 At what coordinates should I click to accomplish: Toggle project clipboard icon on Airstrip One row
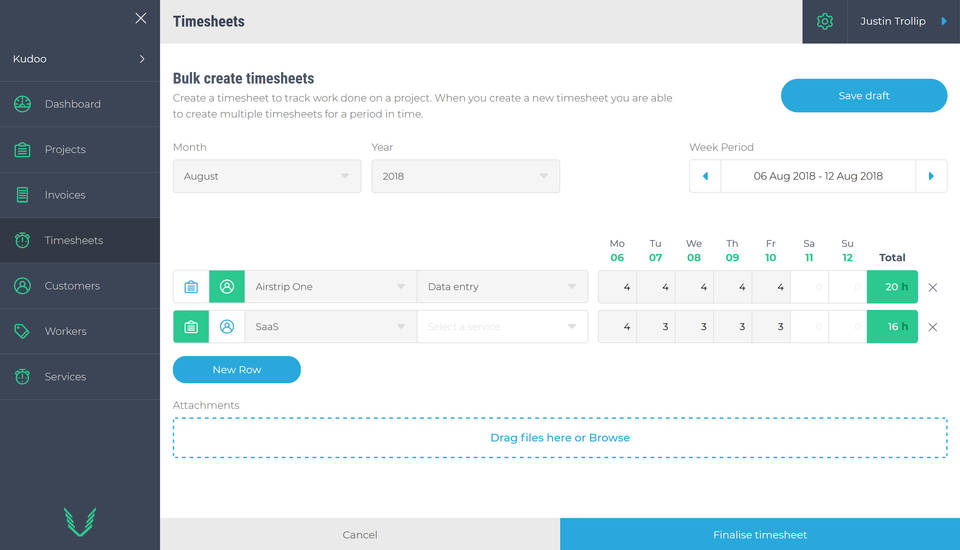(x=191, y=287)
